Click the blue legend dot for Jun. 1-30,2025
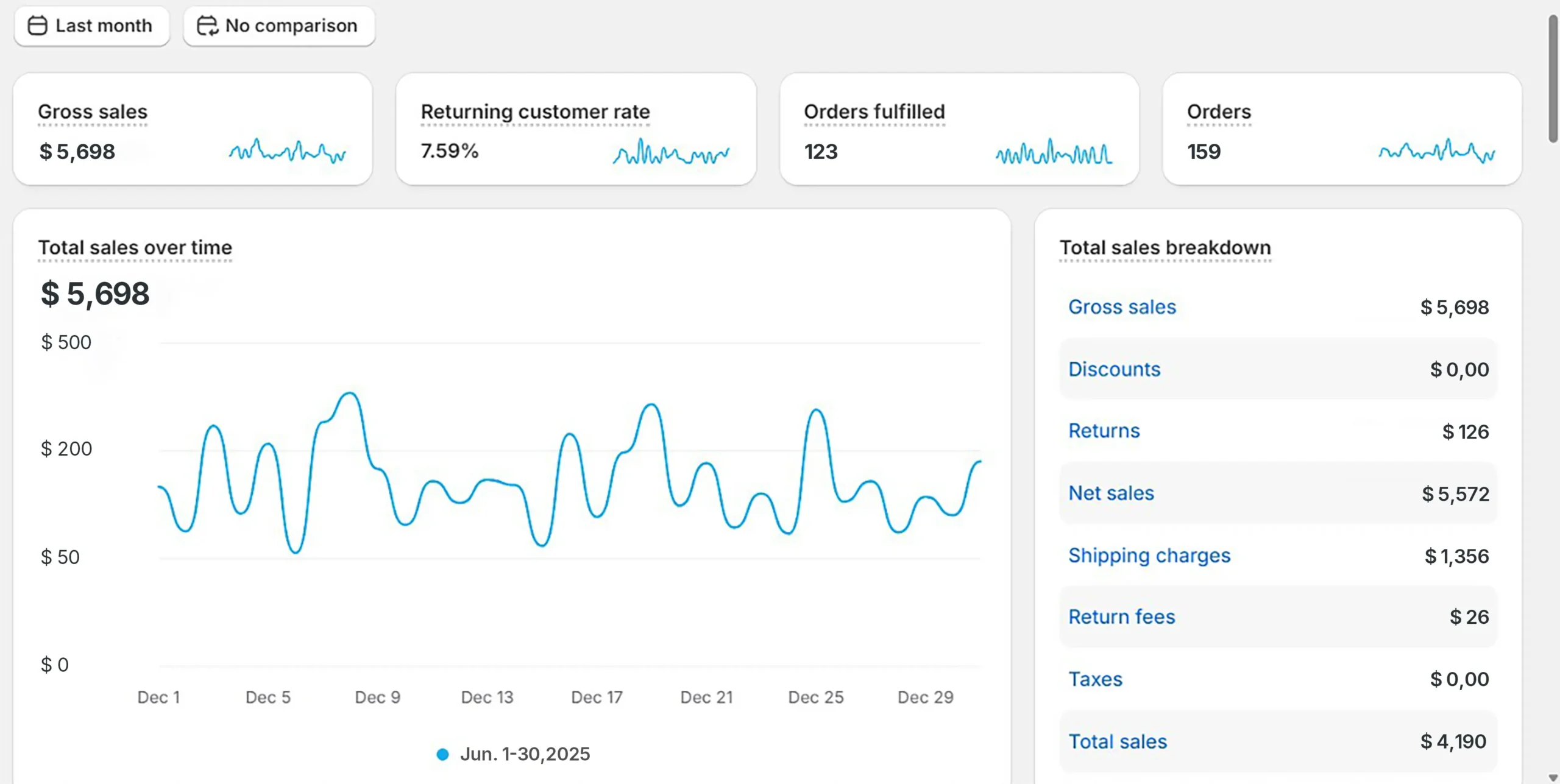 click(x=443, y=755)
